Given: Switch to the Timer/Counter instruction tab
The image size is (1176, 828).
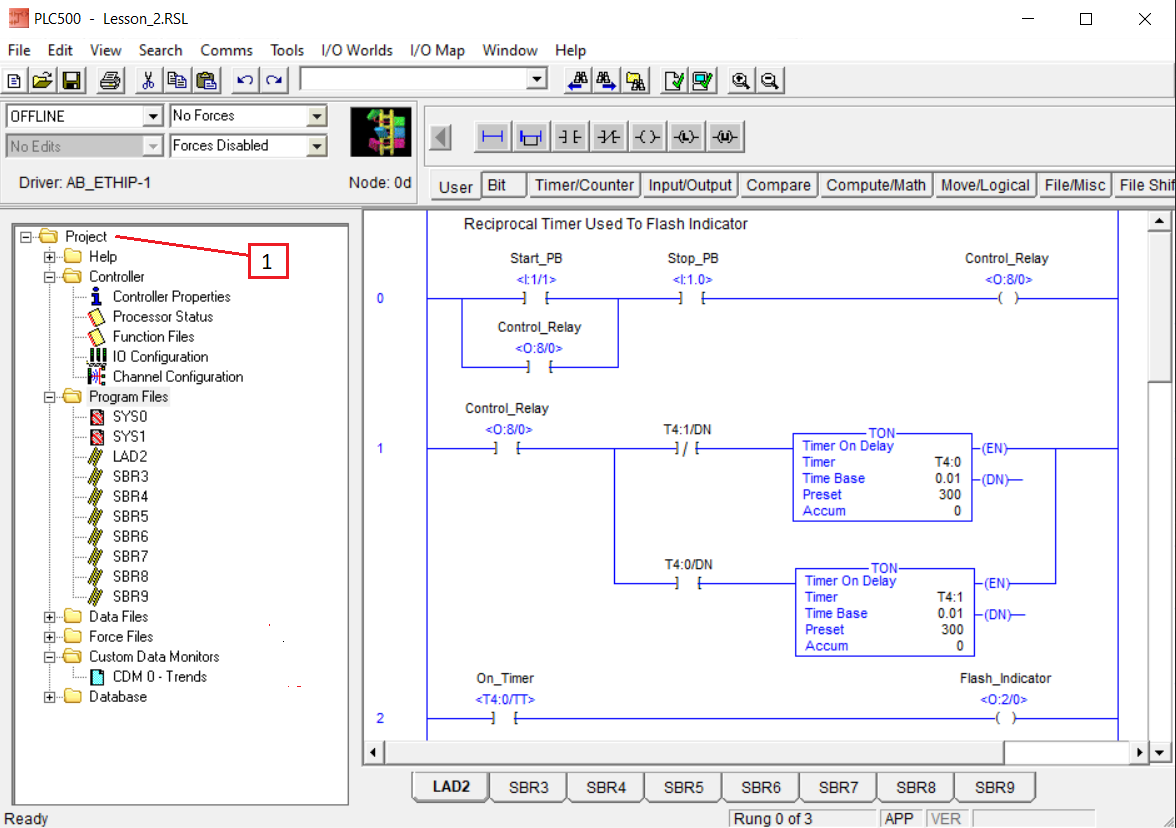Looking at the screenshot, I should (x=584, y=185).
